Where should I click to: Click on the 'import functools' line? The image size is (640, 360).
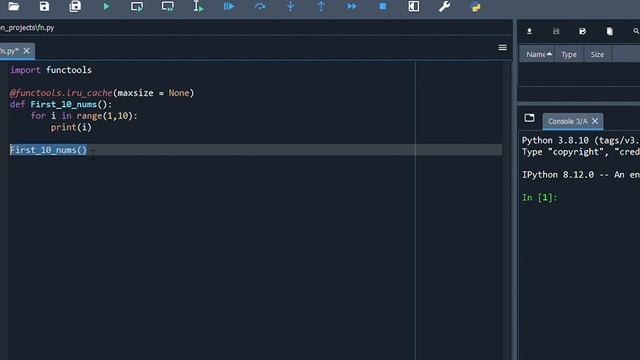coord(51,70)
